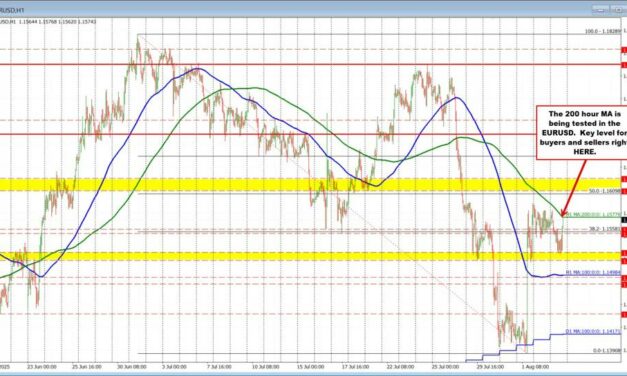The image size is (627, 376).
Task: Click time axis label 30 Jun 08:00
Action: [x=132, y=366]
